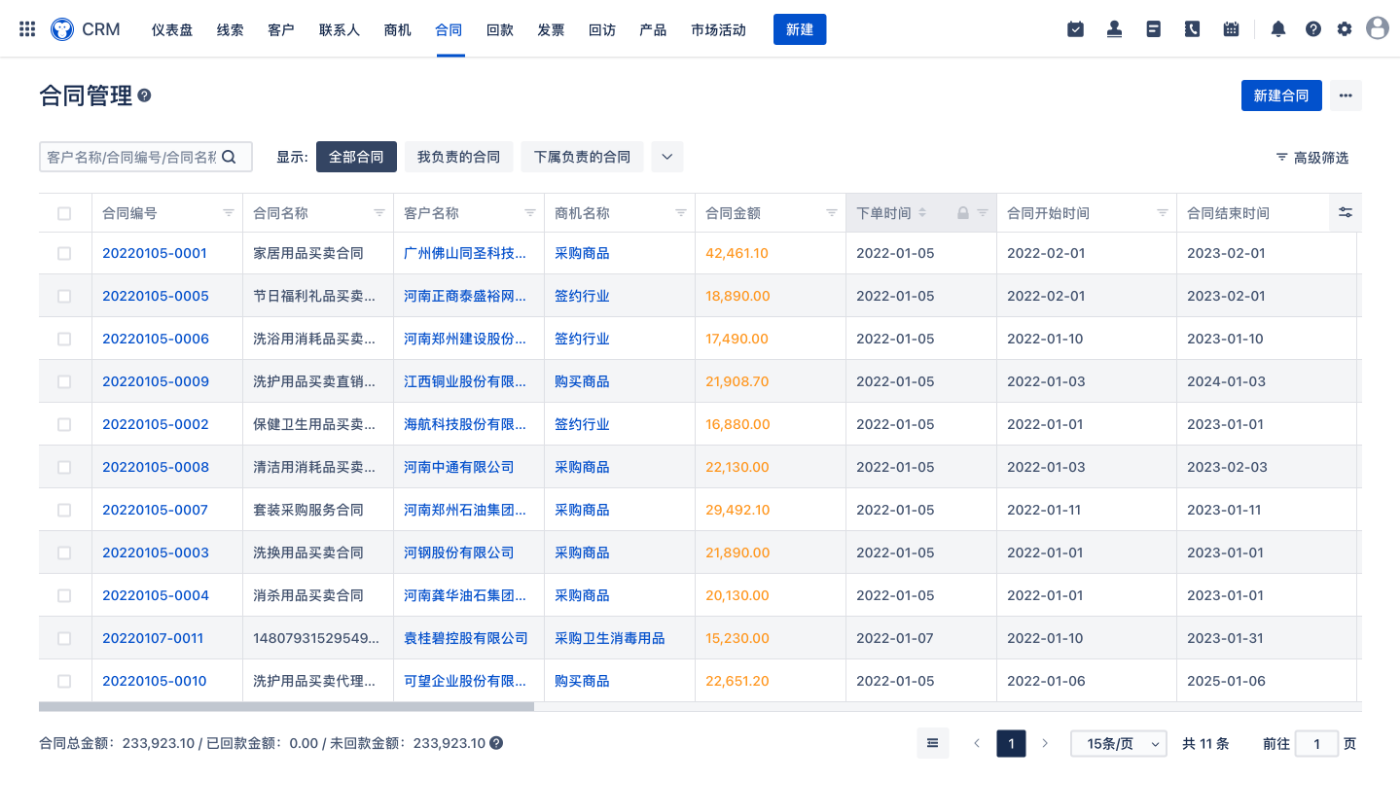Open the notifications bell
This screenshot has width=1400, height=786.
tap(1278, 29)
